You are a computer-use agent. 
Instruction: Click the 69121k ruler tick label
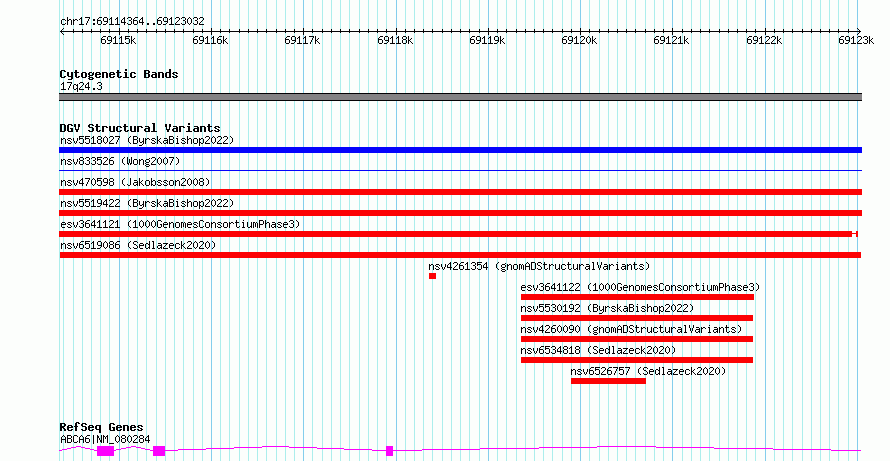pos(671,40)
